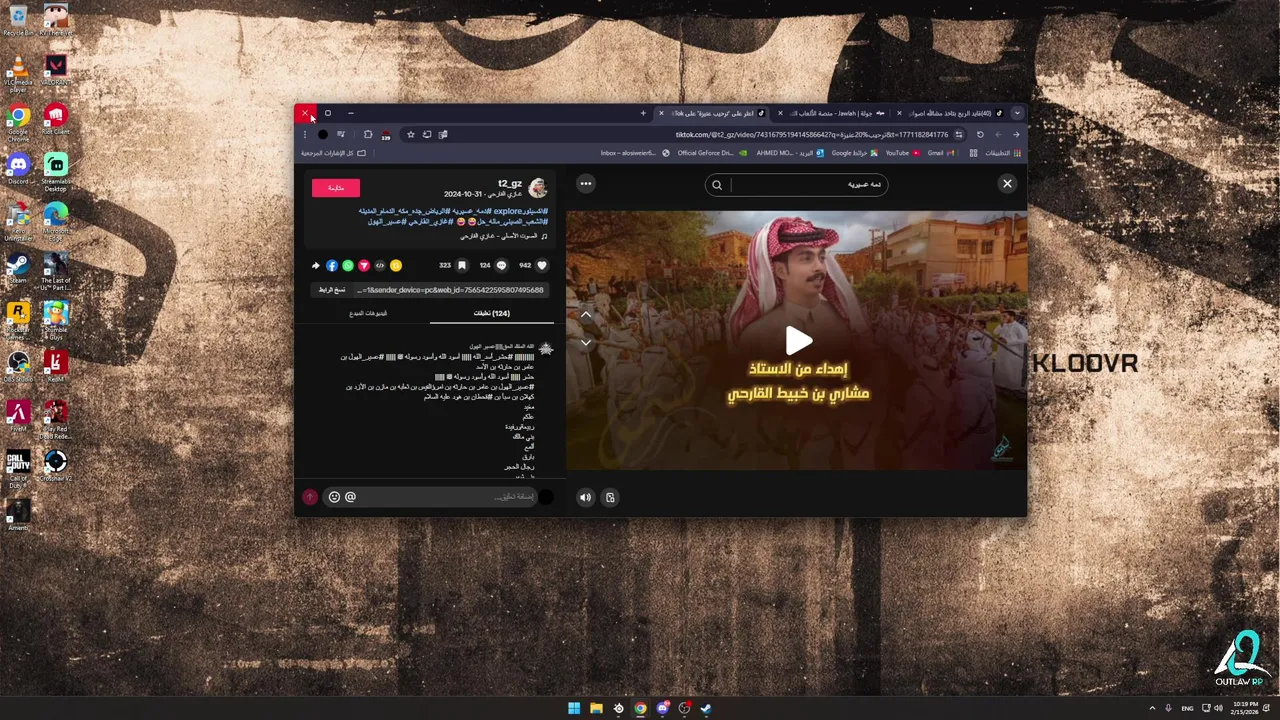Click the copy link button
The height and width of the screenshot is (720, 1280).
(x=332, y=290)
